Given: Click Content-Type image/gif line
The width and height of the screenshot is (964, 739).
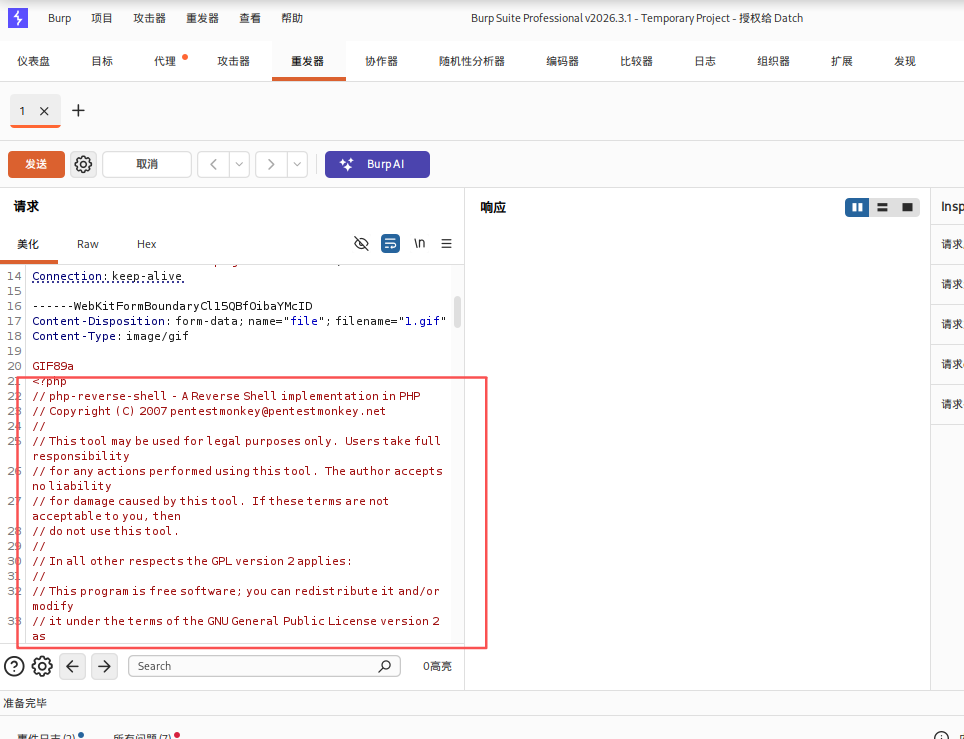Looking at the screenshot, I should pos(111,336).
